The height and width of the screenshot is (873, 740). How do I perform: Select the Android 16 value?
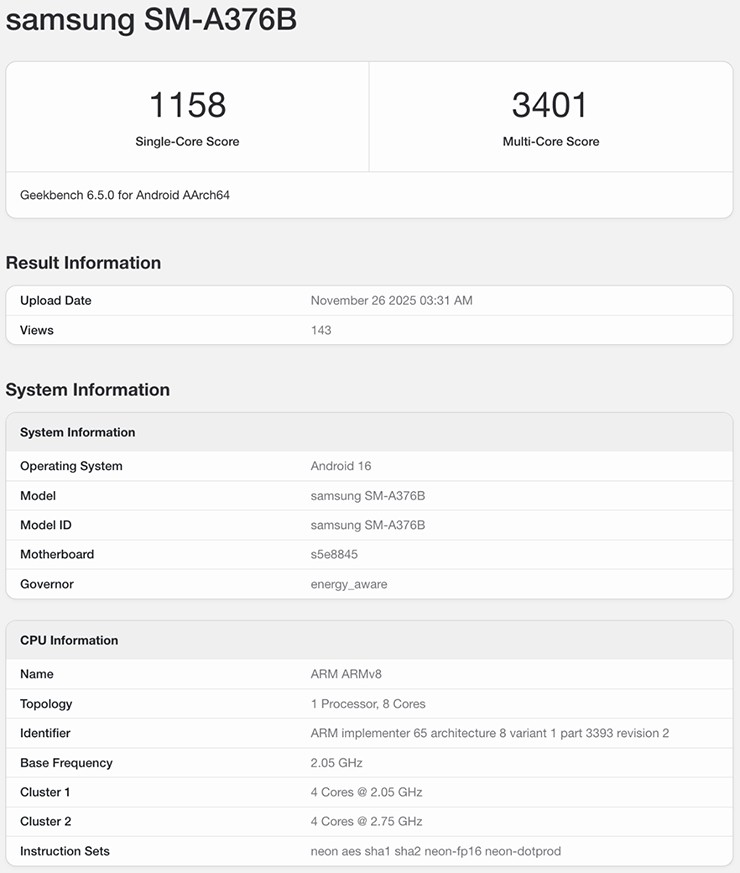[341, 466]
